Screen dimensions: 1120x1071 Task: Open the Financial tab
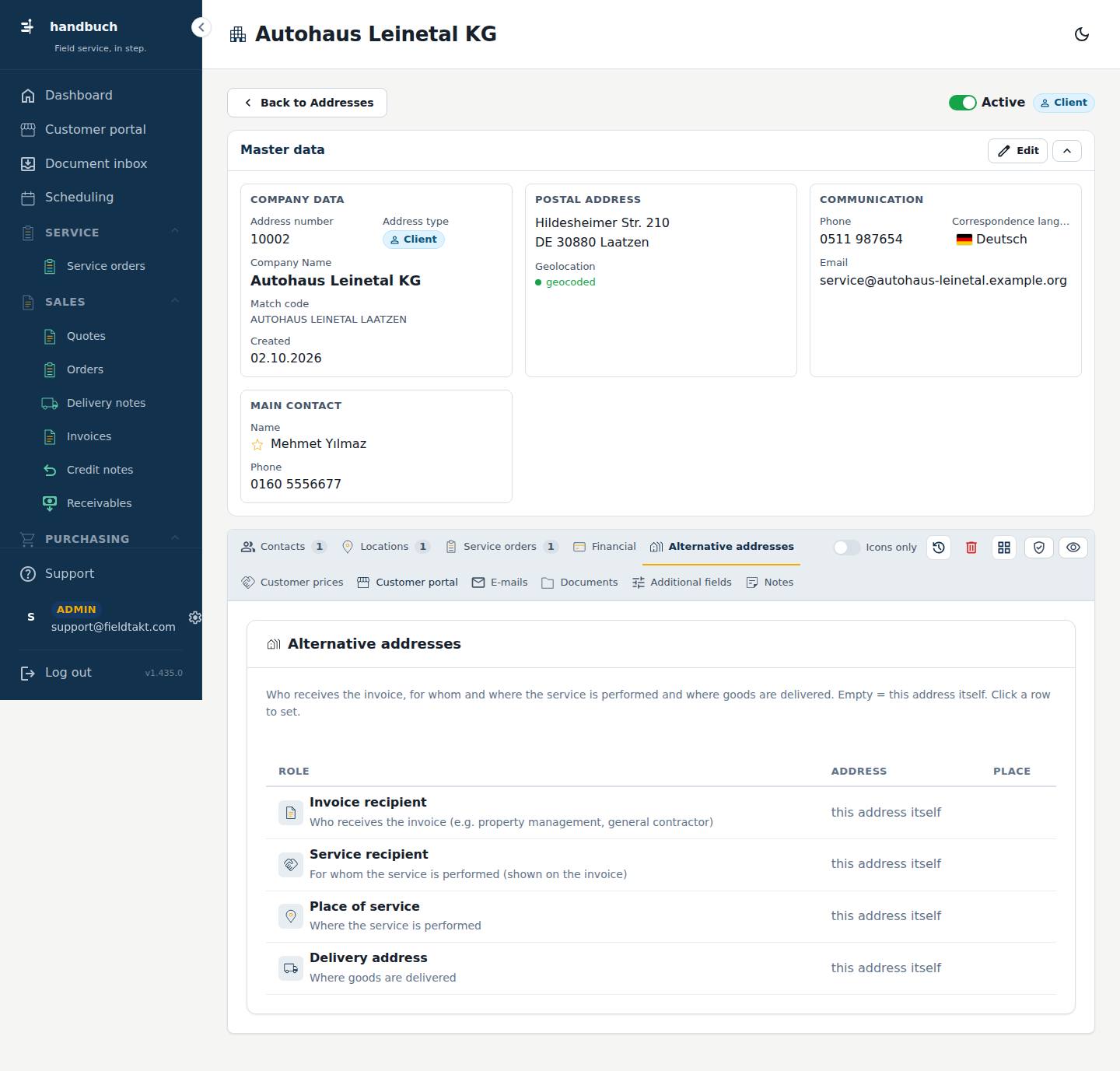coord(604,547)
